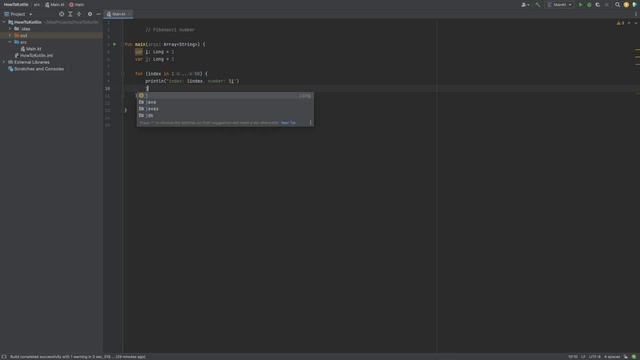Screen dimensions: 640x360
Task: Open Search Everywhere magnifier icon
Action: pos(618,5)
